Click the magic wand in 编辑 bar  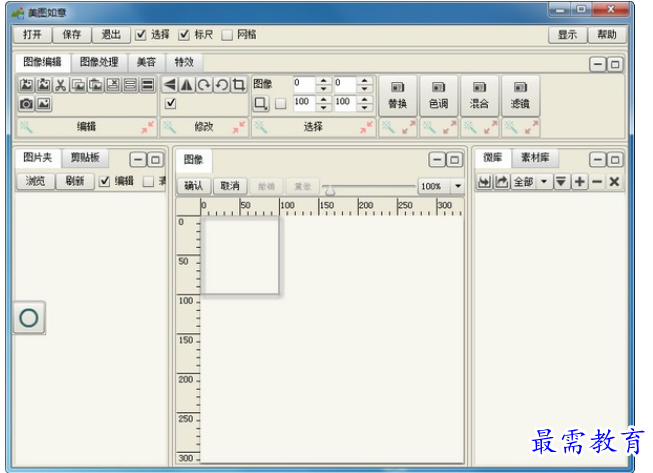pyautogui.click(x=26, y=127)
